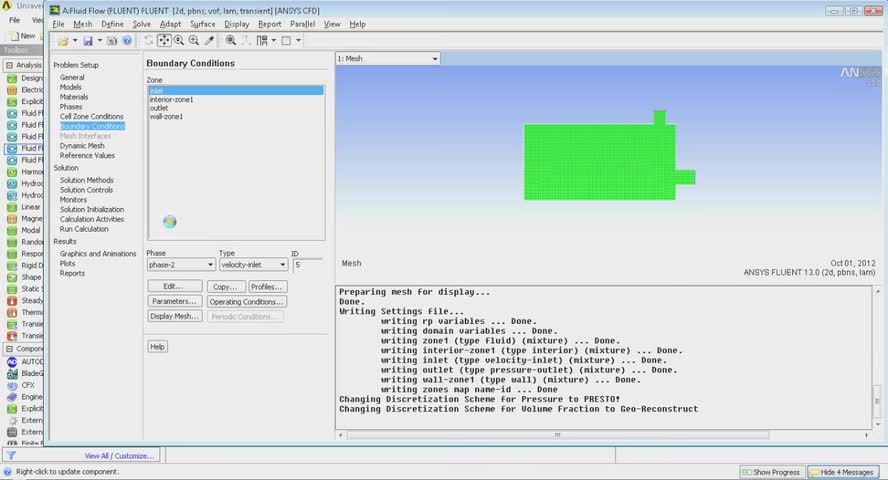Open the Display menu

click(237, 24)
